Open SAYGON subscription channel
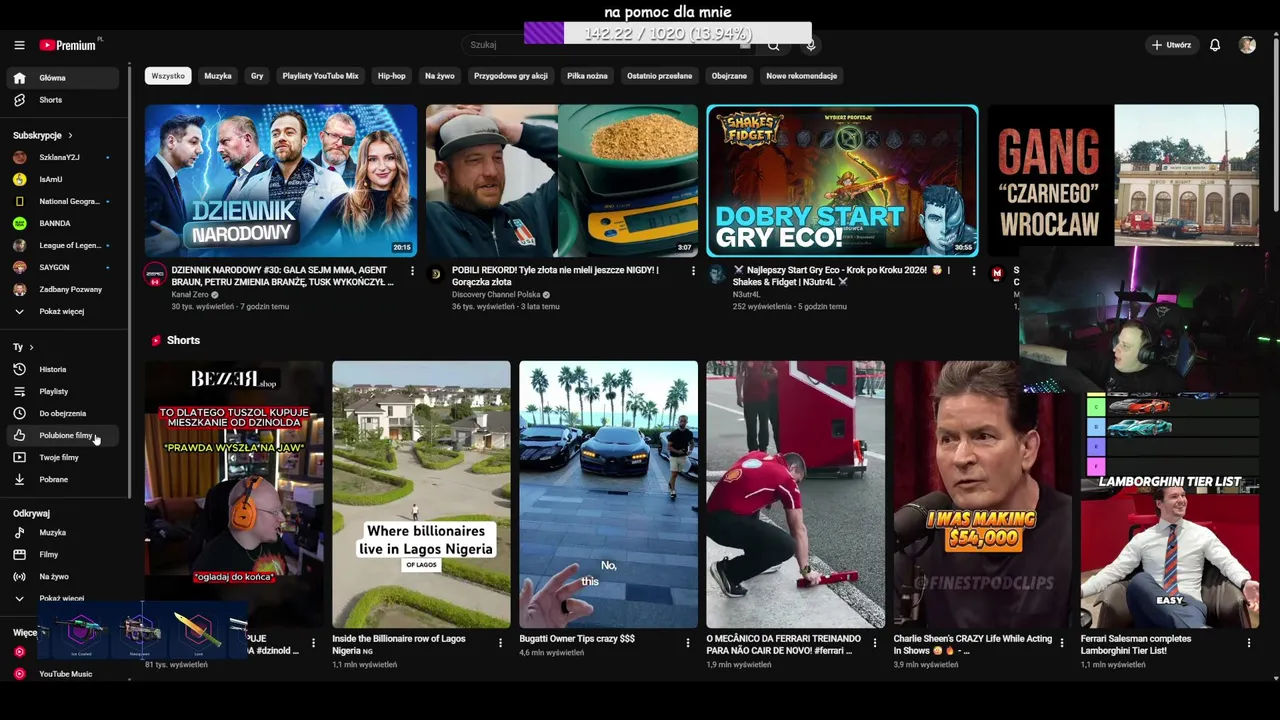 click(x=62, y=267)
